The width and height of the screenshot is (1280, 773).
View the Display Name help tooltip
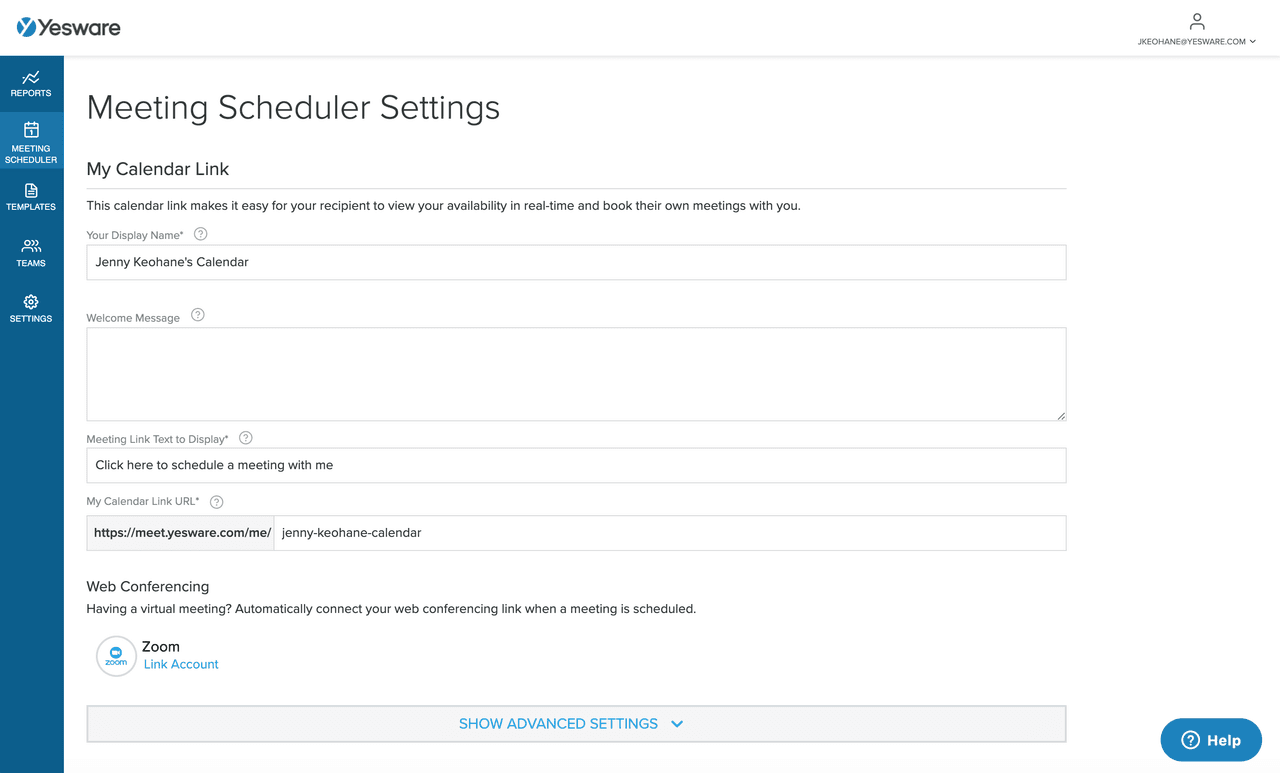coord(200,233)
